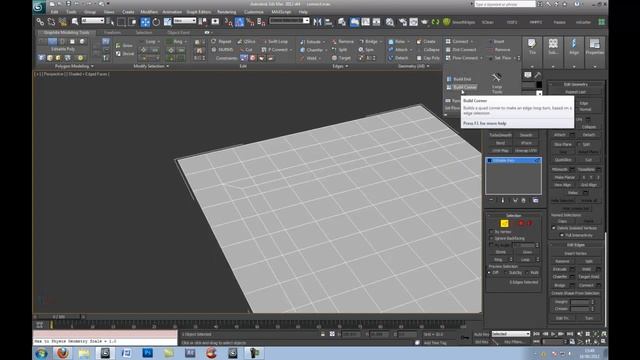The image size is (640, 360).
Task: Select SubObj preview selection radio
Action: pos(506,272)
